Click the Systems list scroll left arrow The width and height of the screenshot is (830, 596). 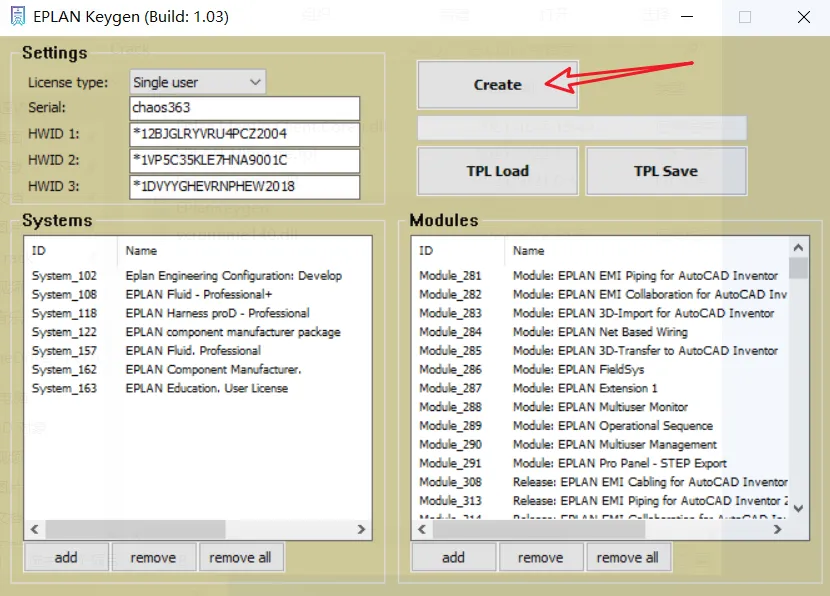point(35,529)
